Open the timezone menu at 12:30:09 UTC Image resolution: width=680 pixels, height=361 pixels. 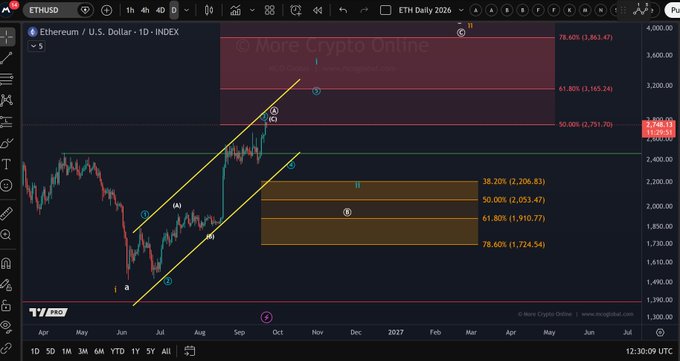pos(649,351)
